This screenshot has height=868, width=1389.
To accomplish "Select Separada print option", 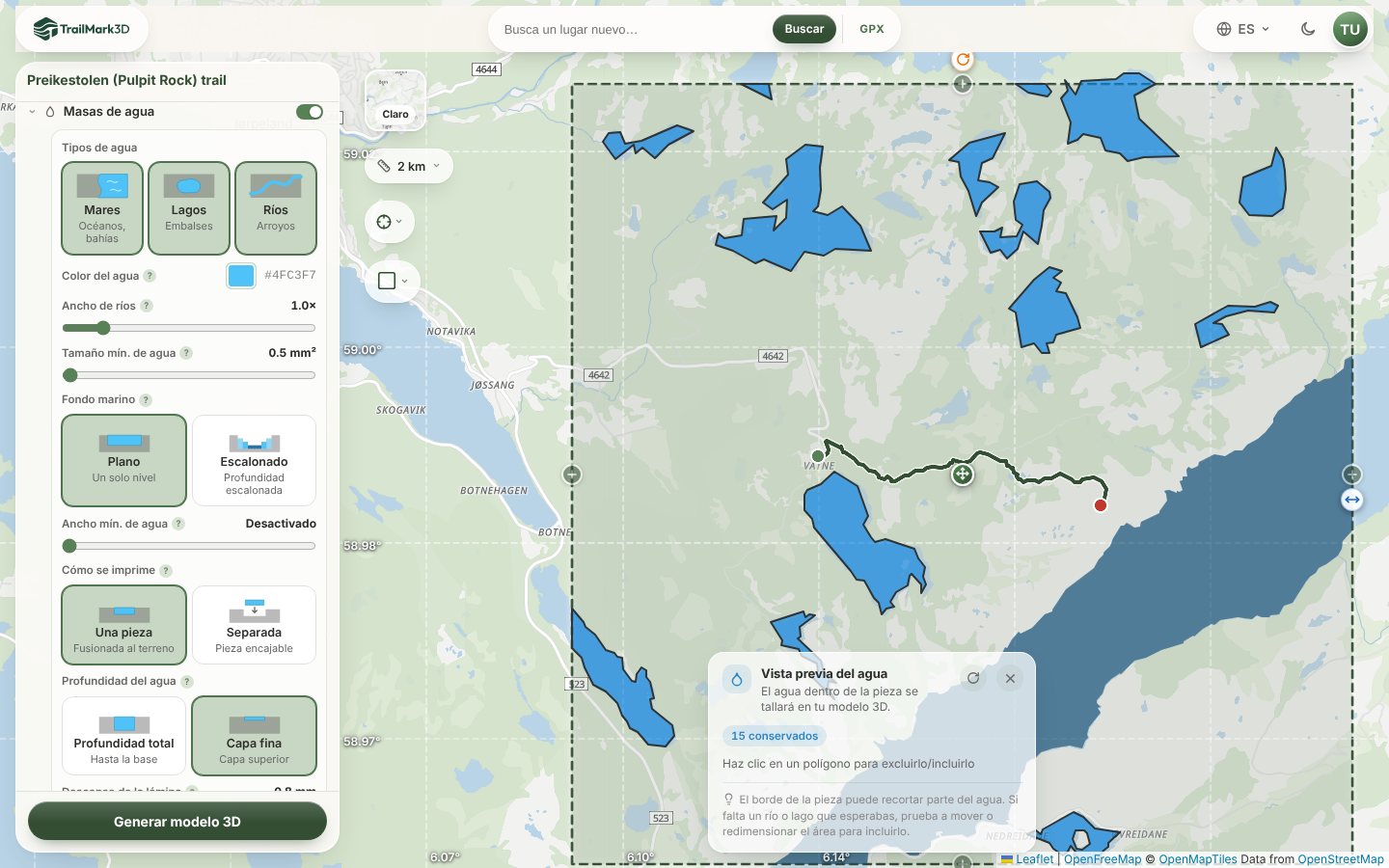I will (x=255, y=625).
